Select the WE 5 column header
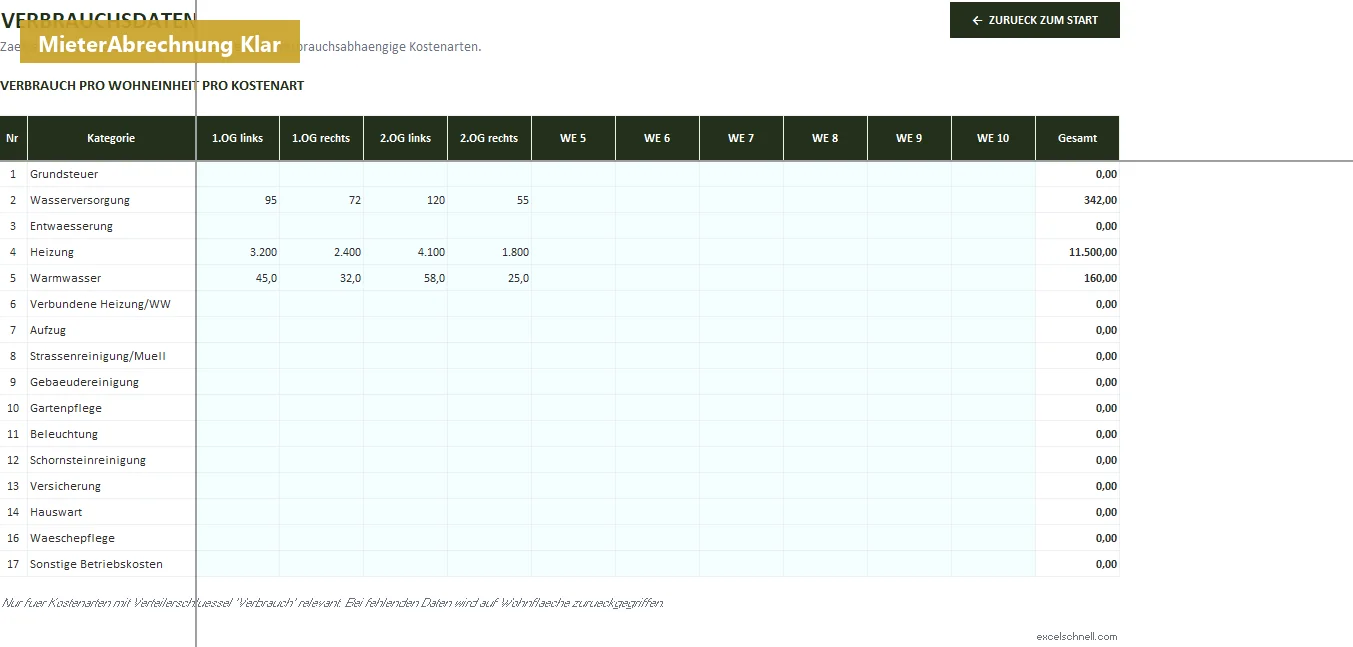 573,138
